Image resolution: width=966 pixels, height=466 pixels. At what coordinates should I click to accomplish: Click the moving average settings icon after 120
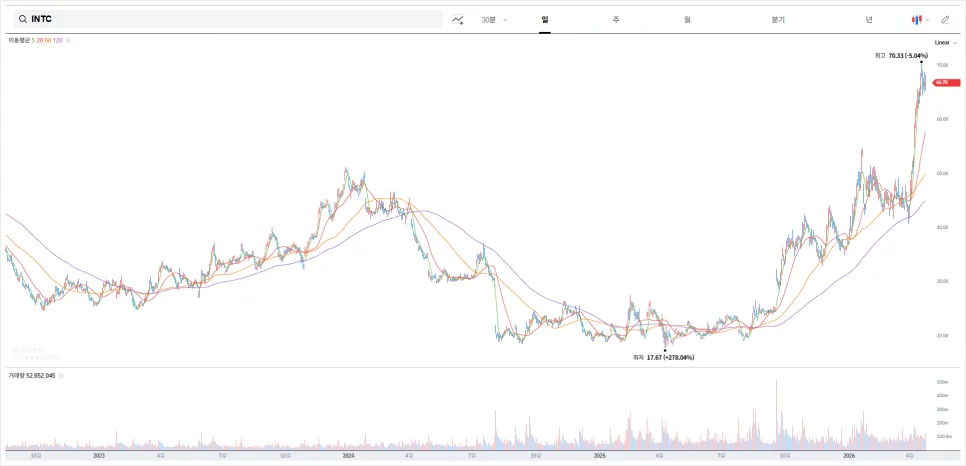[68, 41]
